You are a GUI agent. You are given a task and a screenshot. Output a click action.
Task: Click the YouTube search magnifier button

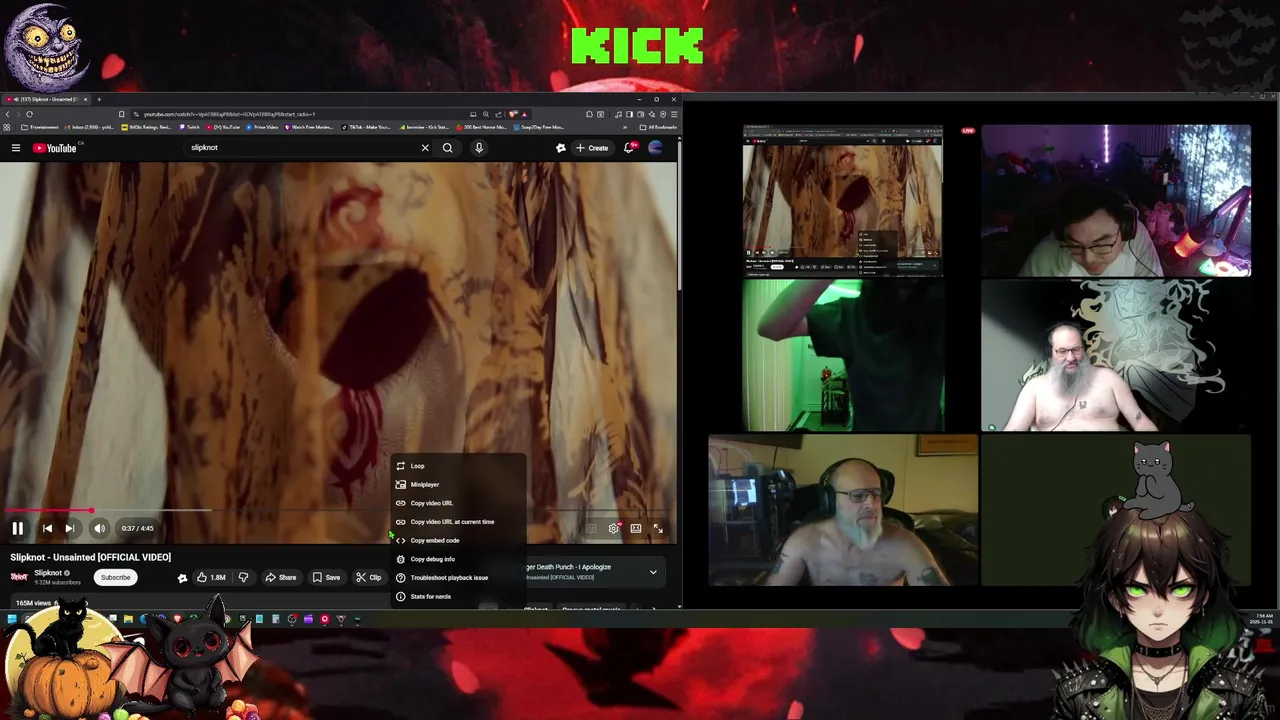[x=448, y=148]
